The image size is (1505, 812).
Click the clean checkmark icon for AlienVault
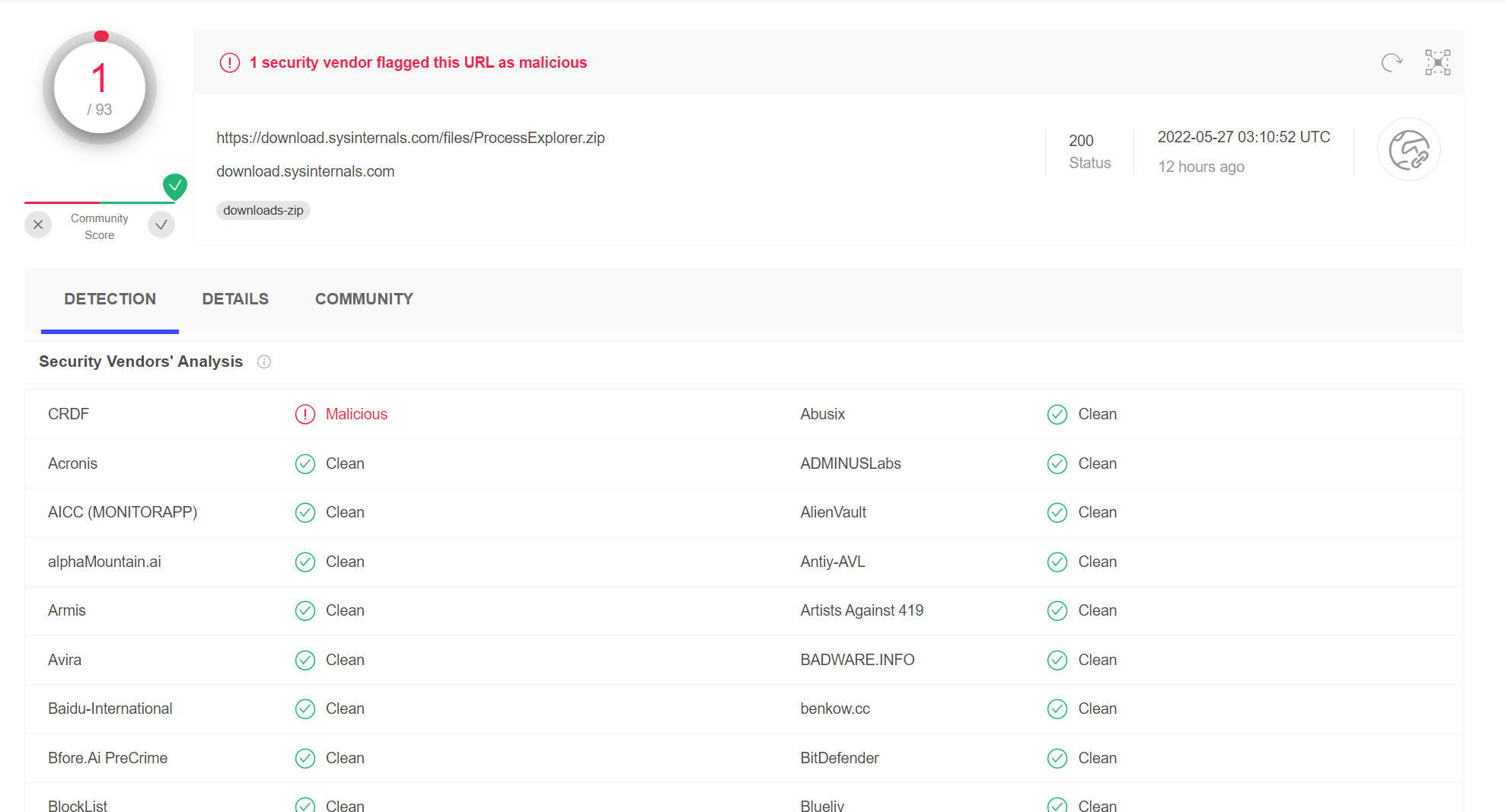(1057, 512)
